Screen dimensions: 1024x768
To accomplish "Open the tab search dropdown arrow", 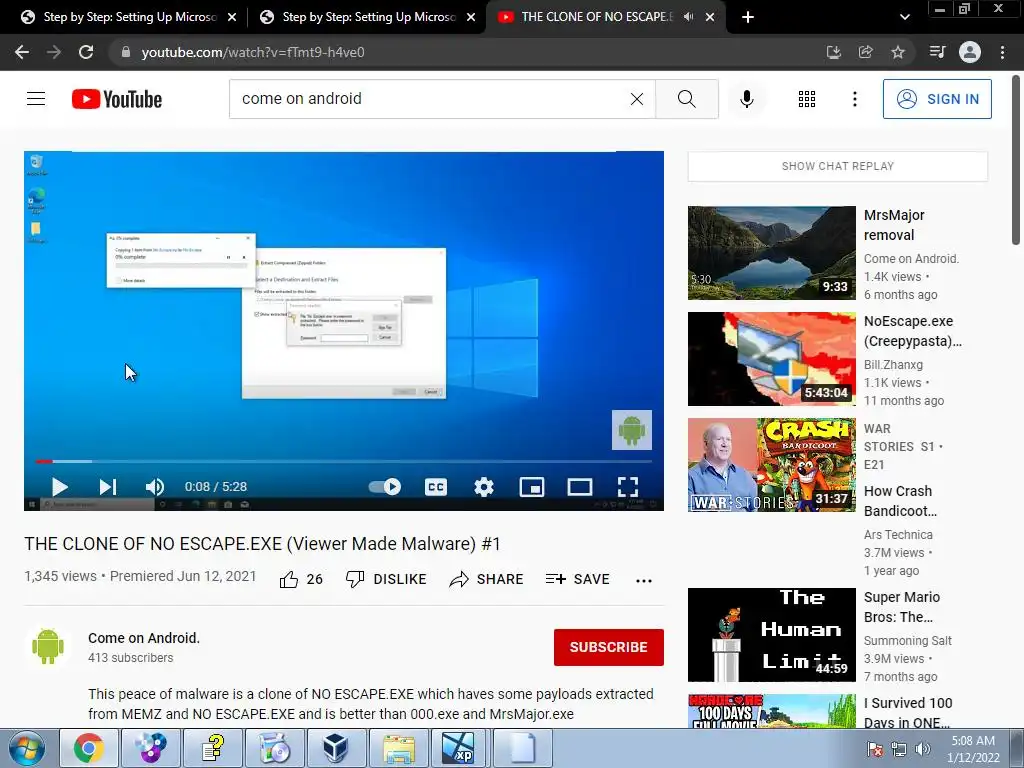I will tap(904, 17).
